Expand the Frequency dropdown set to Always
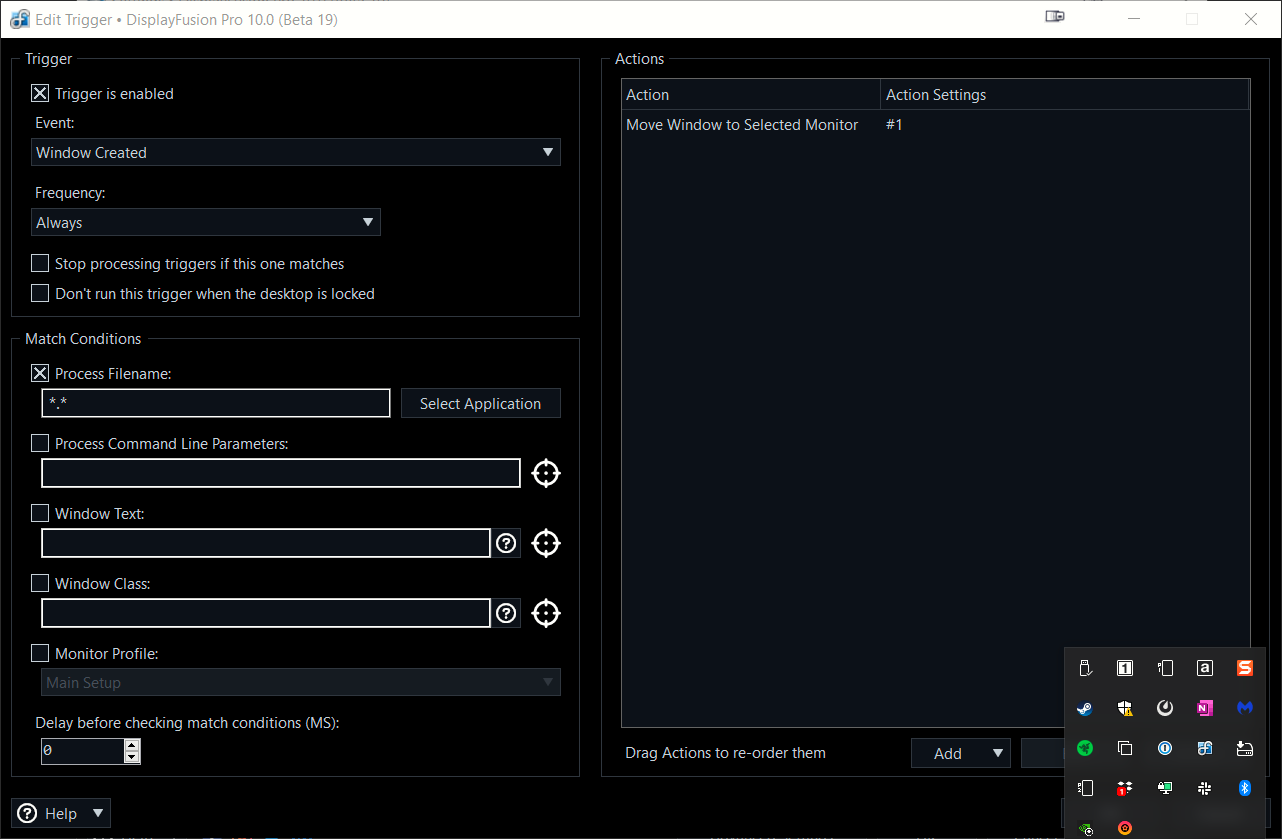 (x=206, y=222)
